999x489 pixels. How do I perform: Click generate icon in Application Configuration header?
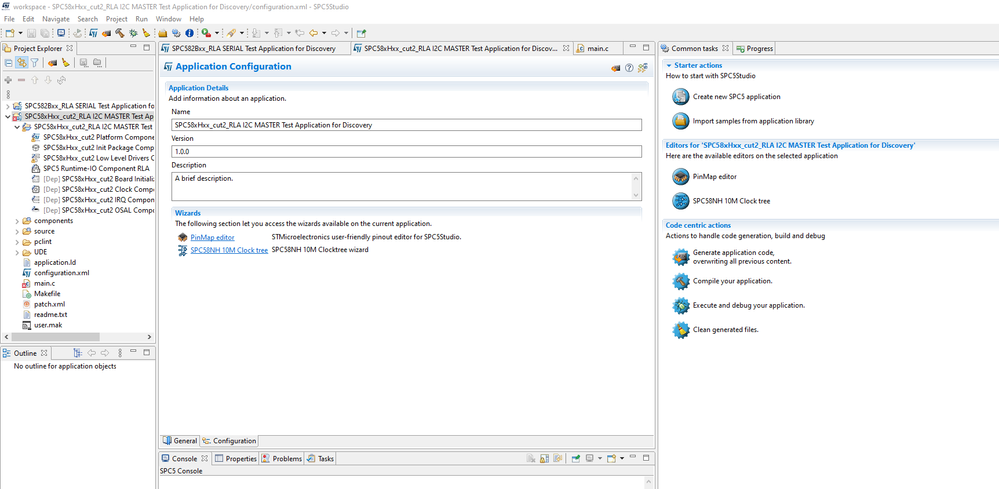pos(615,68)
